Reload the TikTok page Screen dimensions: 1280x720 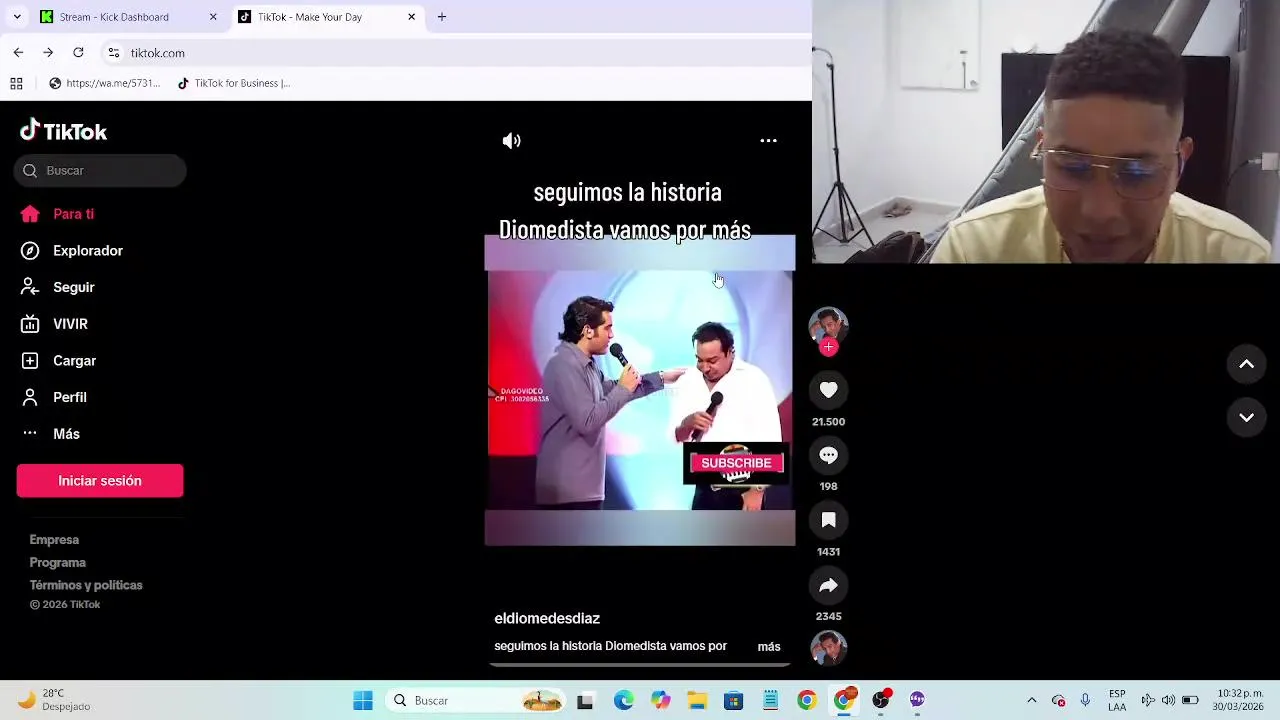pos(78,53)
